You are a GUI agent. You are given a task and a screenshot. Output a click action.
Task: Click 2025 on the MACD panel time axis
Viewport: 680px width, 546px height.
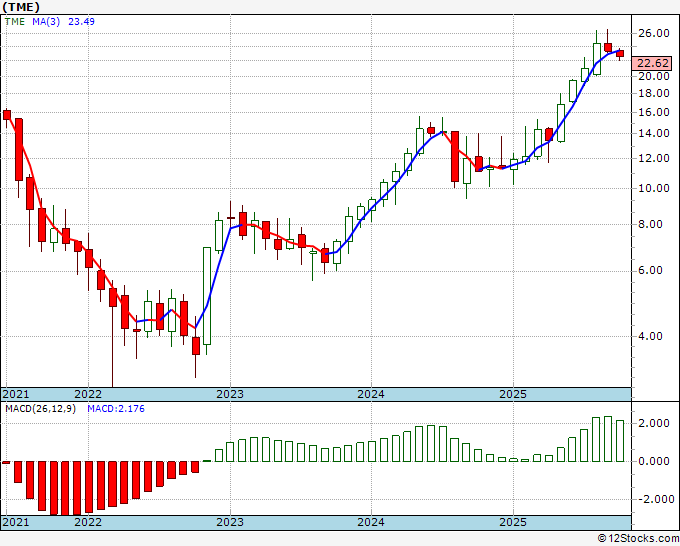click(x=513, y=522)
